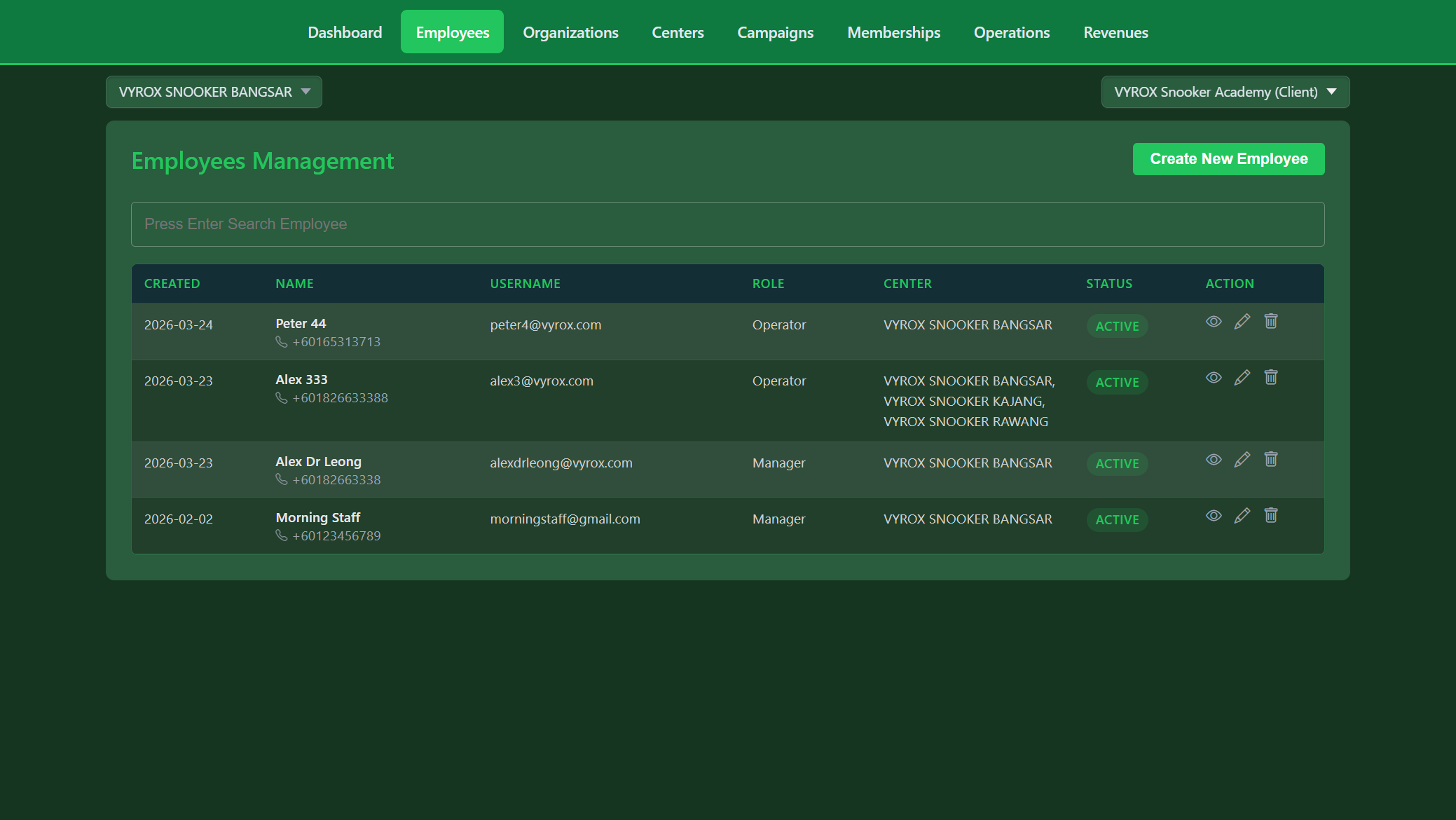Click ACTIVE status badge for Alex 333
1456x820 pixels.
[x=1117, y=382]
